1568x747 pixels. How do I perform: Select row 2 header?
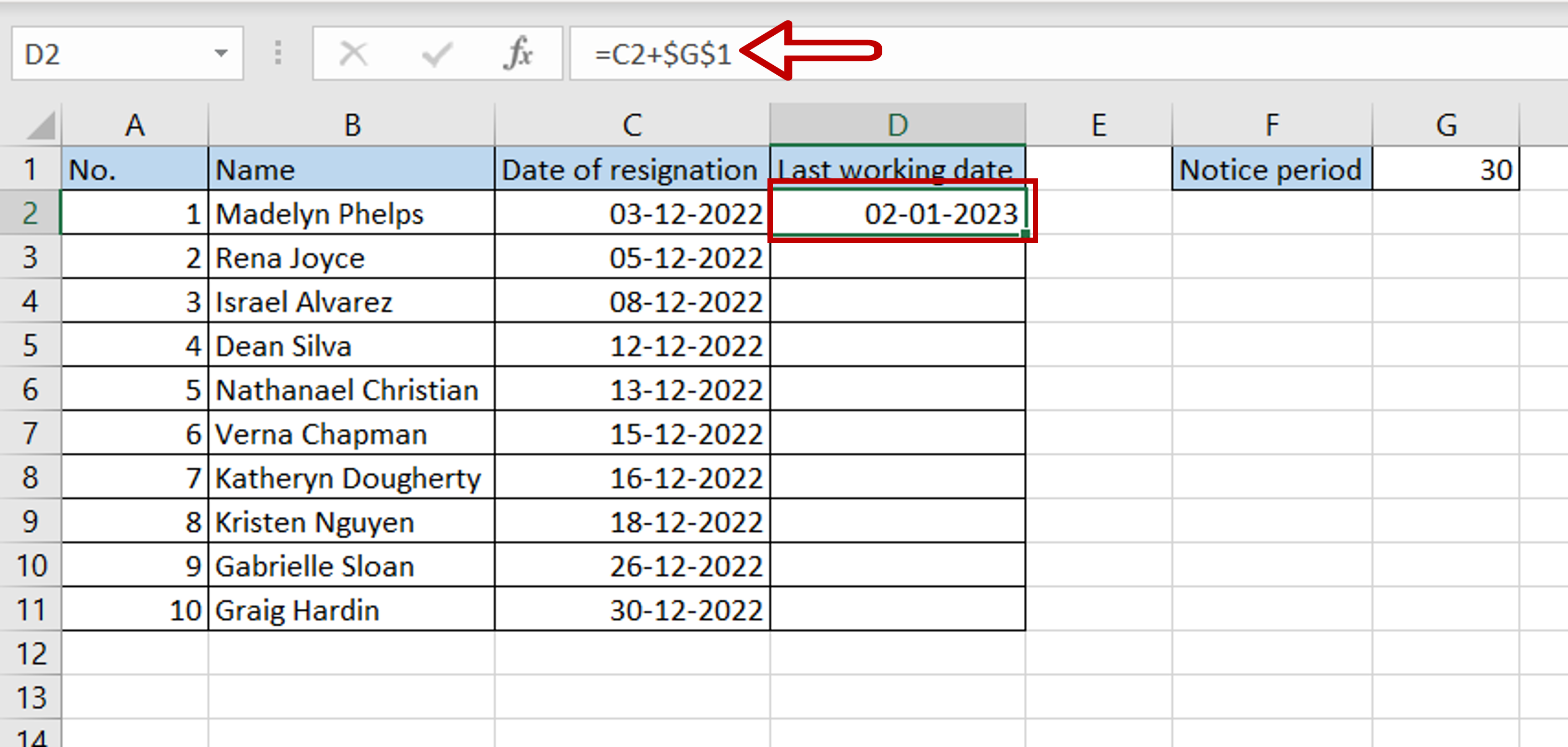pyautogui.click(x=30, y=213)
